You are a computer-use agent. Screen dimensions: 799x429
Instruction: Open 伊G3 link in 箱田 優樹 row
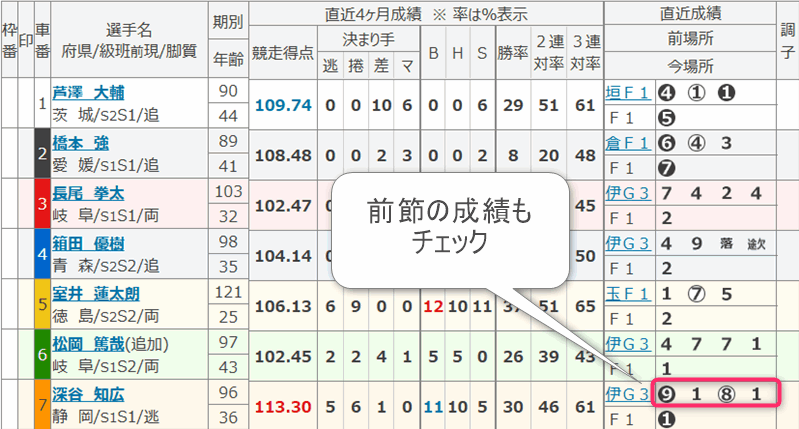[x=628, y=244]
